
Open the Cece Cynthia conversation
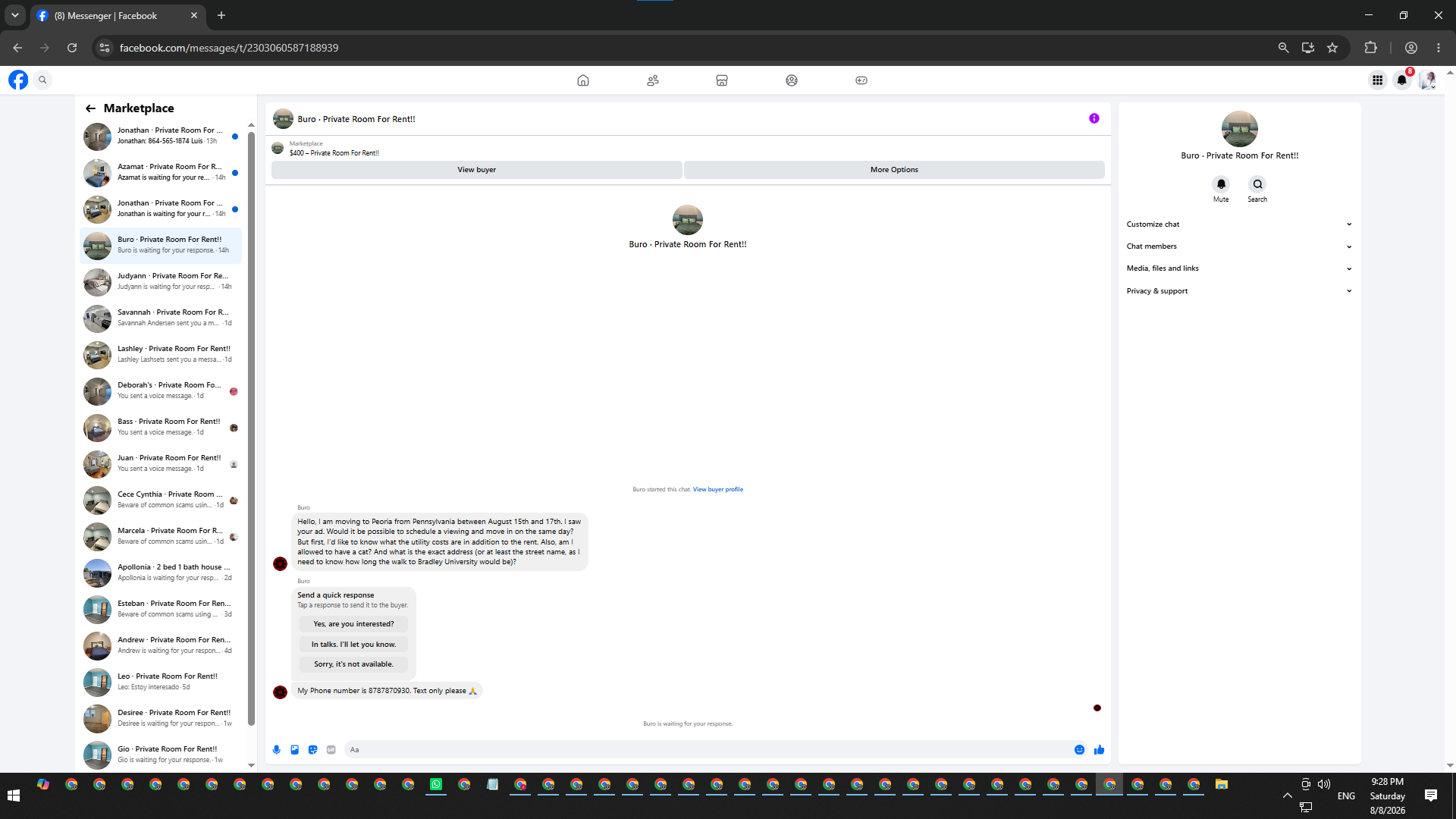(x=161, y=500)
